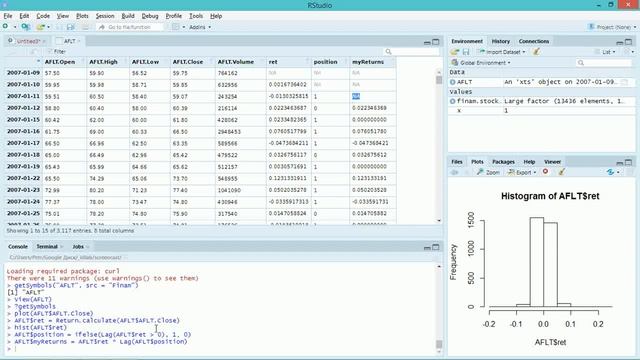Click the Open File folder icon in main toolbar

pos(40,27)
